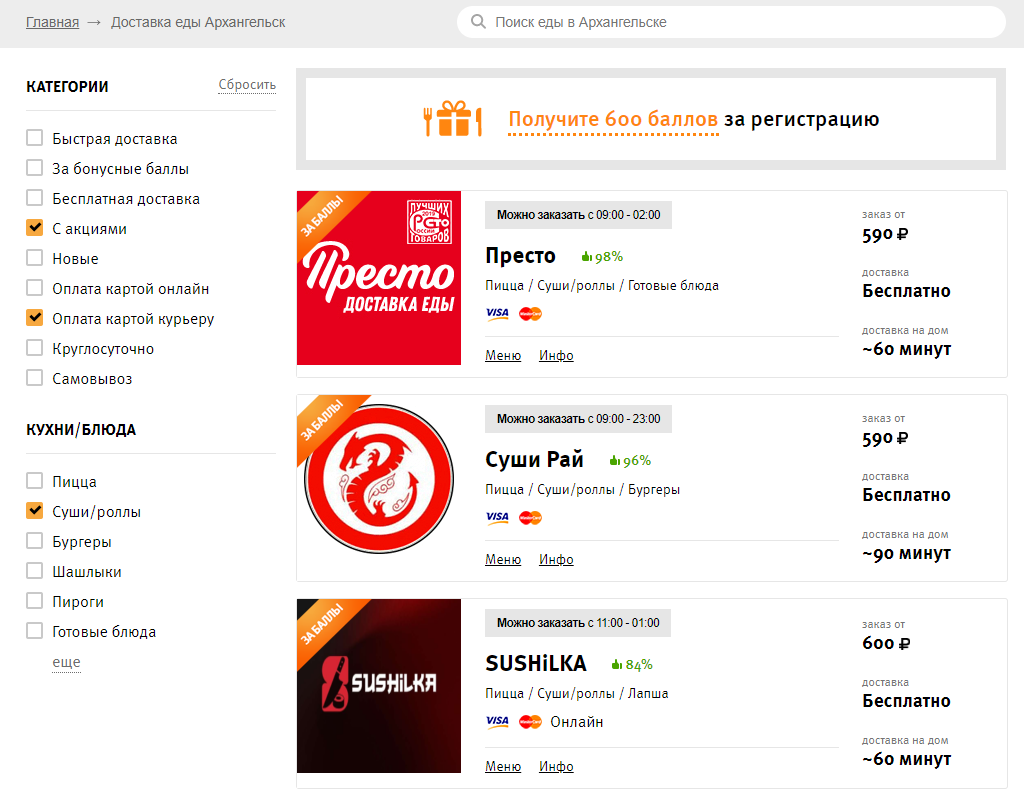The height and width of the screenshot is (803, 1024).
Task: Click the 84% thumbs-up rating for SUSHiLKA
Action: 632,665
